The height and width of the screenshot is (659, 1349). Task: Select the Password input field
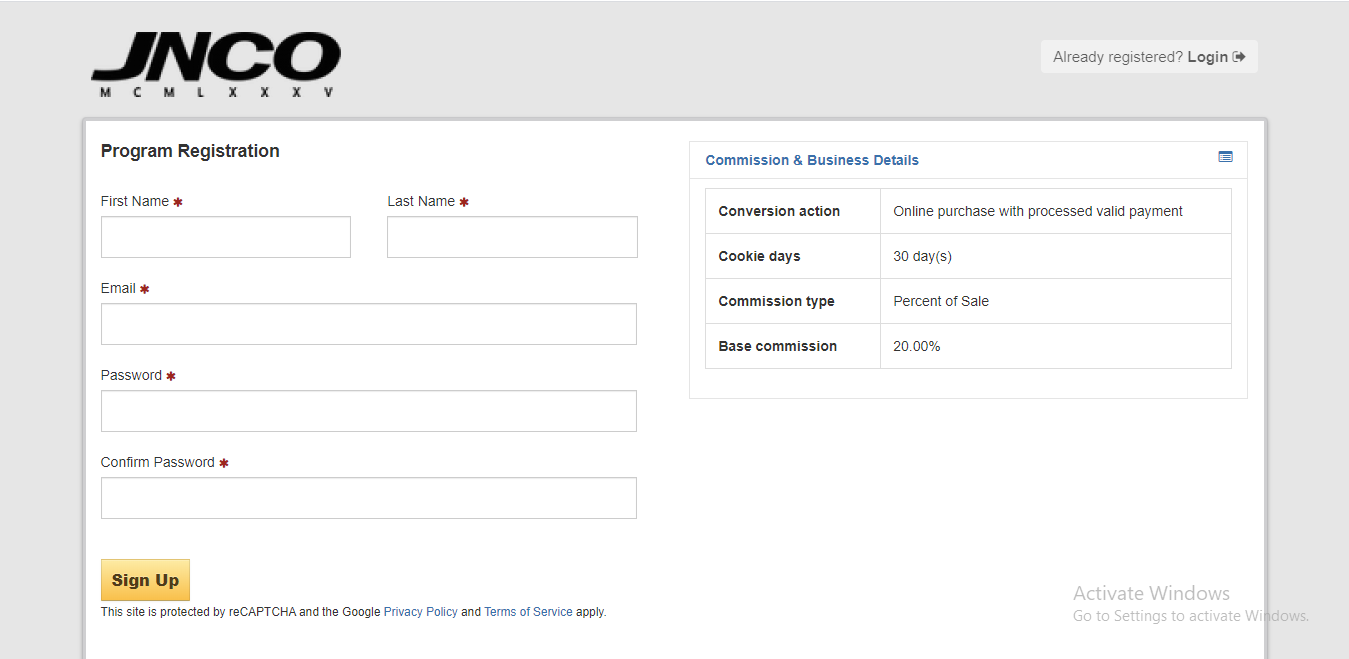click(x=368, y=411)
